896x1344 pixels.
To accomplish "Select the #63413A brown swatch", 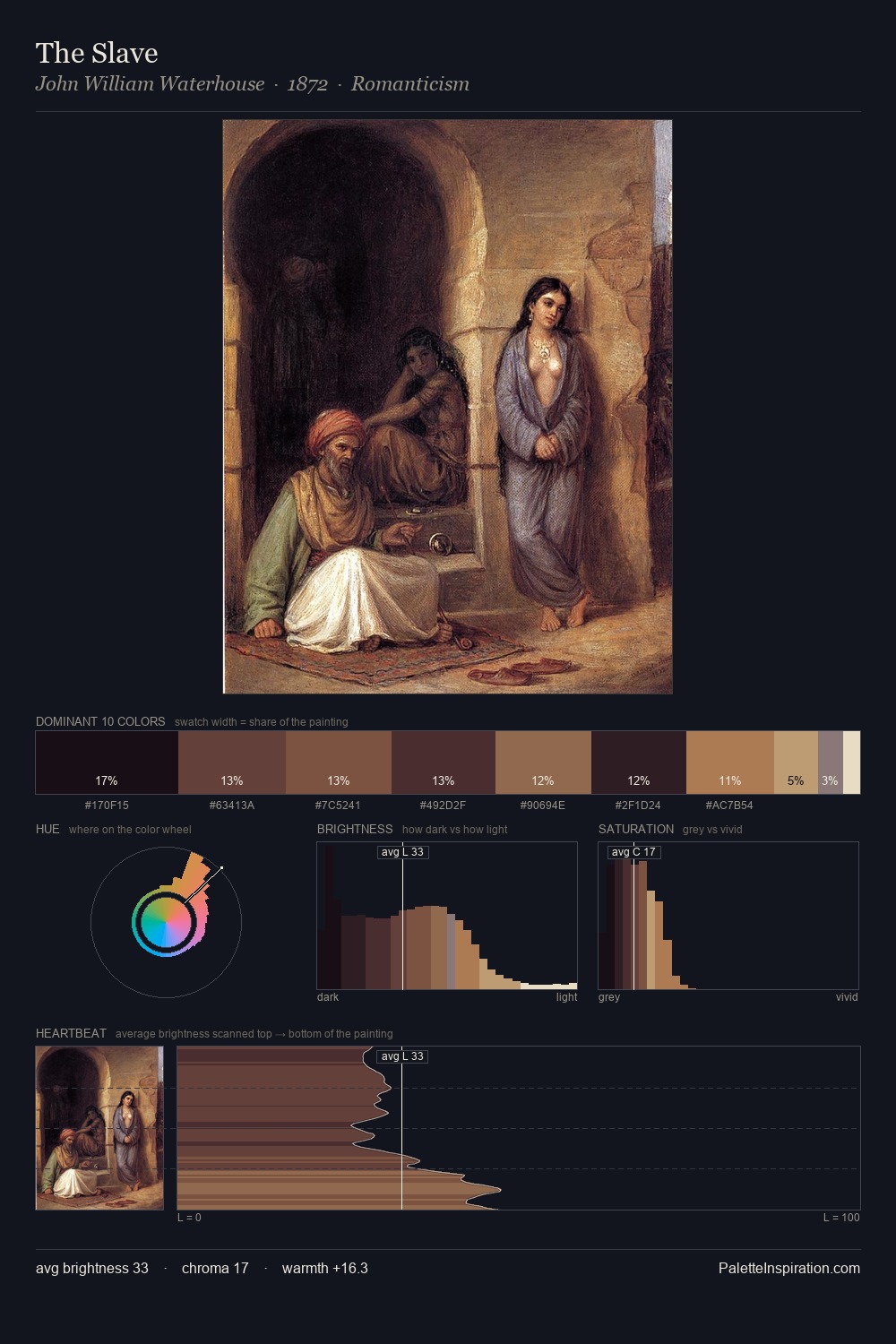I will [232, 762].
